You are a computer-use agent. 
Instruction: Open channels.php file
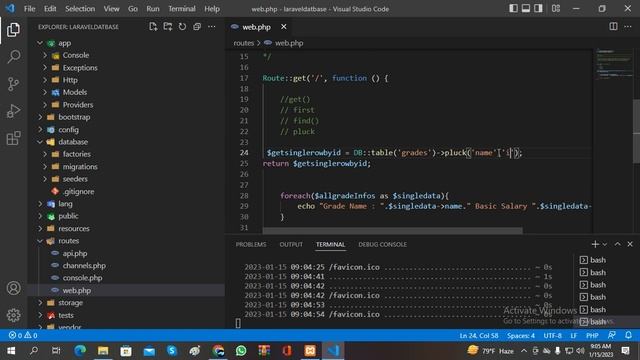pyautogui.click(x=84, y=265)
